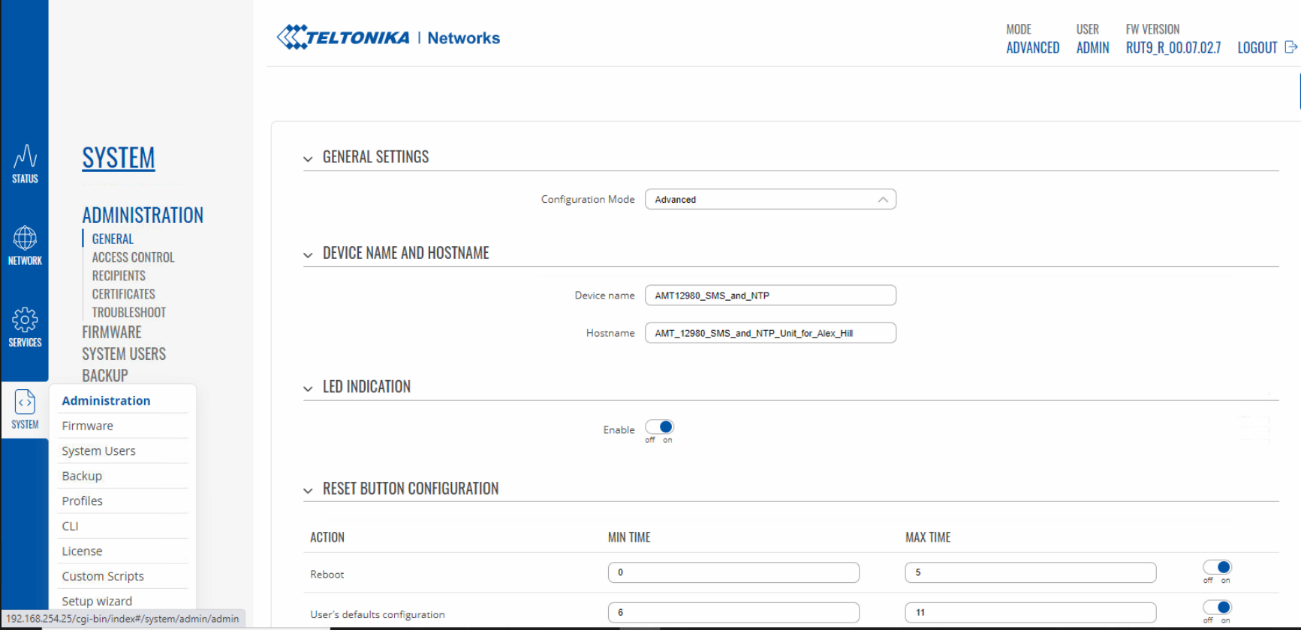Toggle User's defaults configuration switch
Screen dimensions: 1301x630
pyautogui.click(x=1217, y=608)
